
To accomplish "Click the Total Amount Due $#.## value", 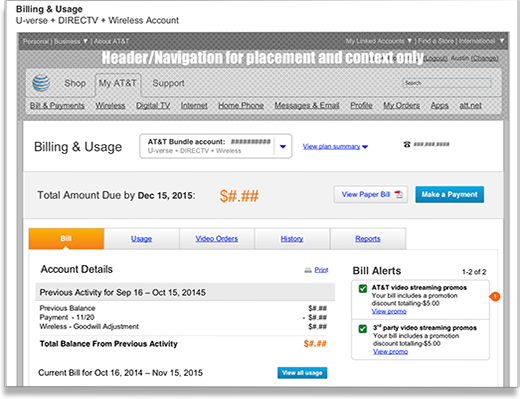I will [x=239, y=196].
